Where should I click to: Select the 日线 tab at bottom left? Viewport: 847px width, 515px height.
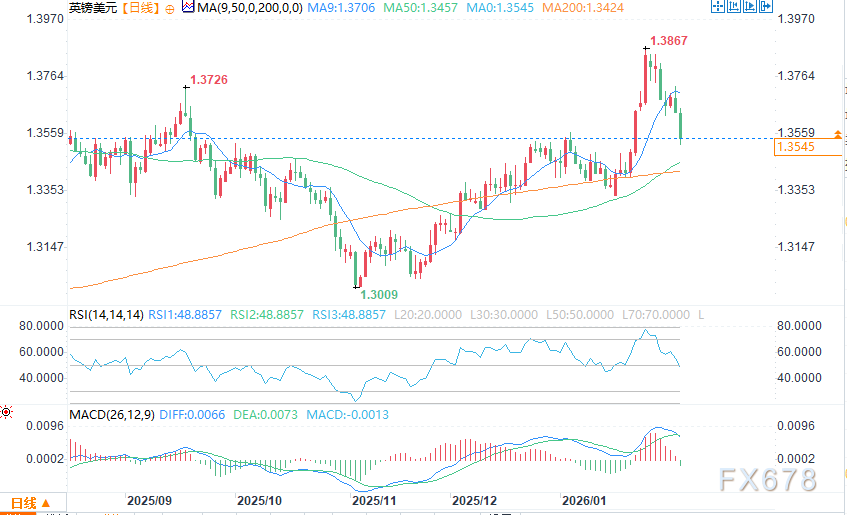(x=22, y=503)
